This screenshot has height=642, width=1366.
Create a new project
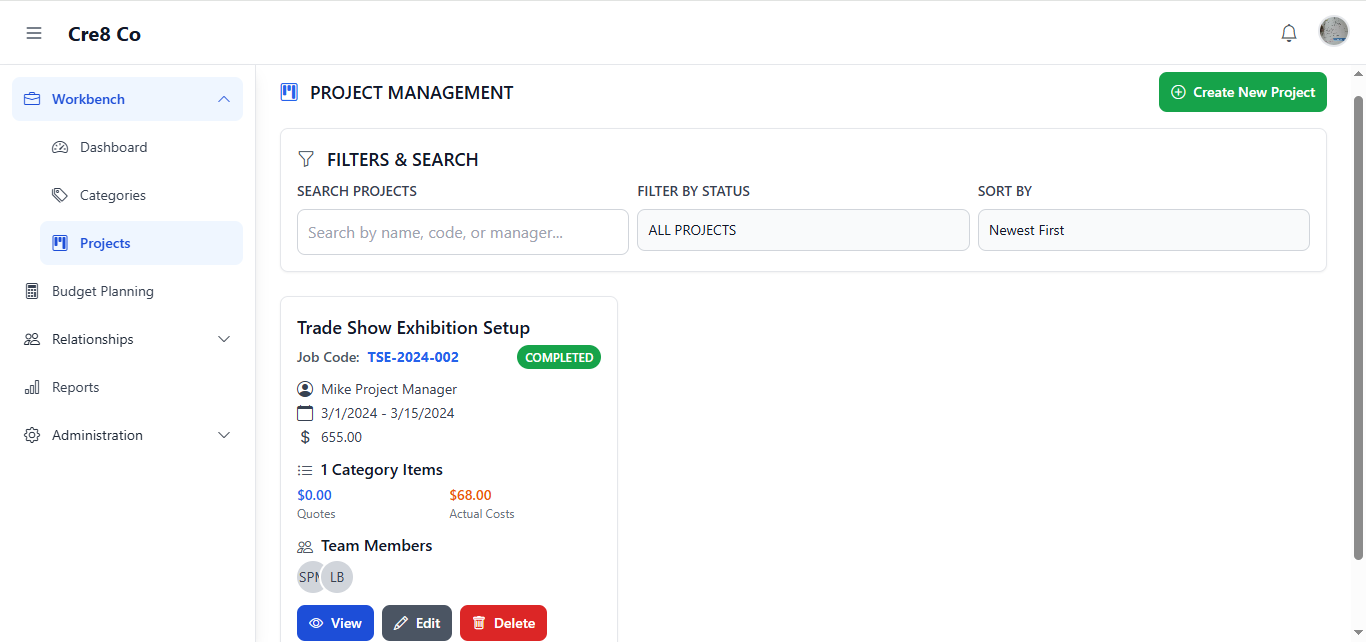click(x=1242, y=92)
